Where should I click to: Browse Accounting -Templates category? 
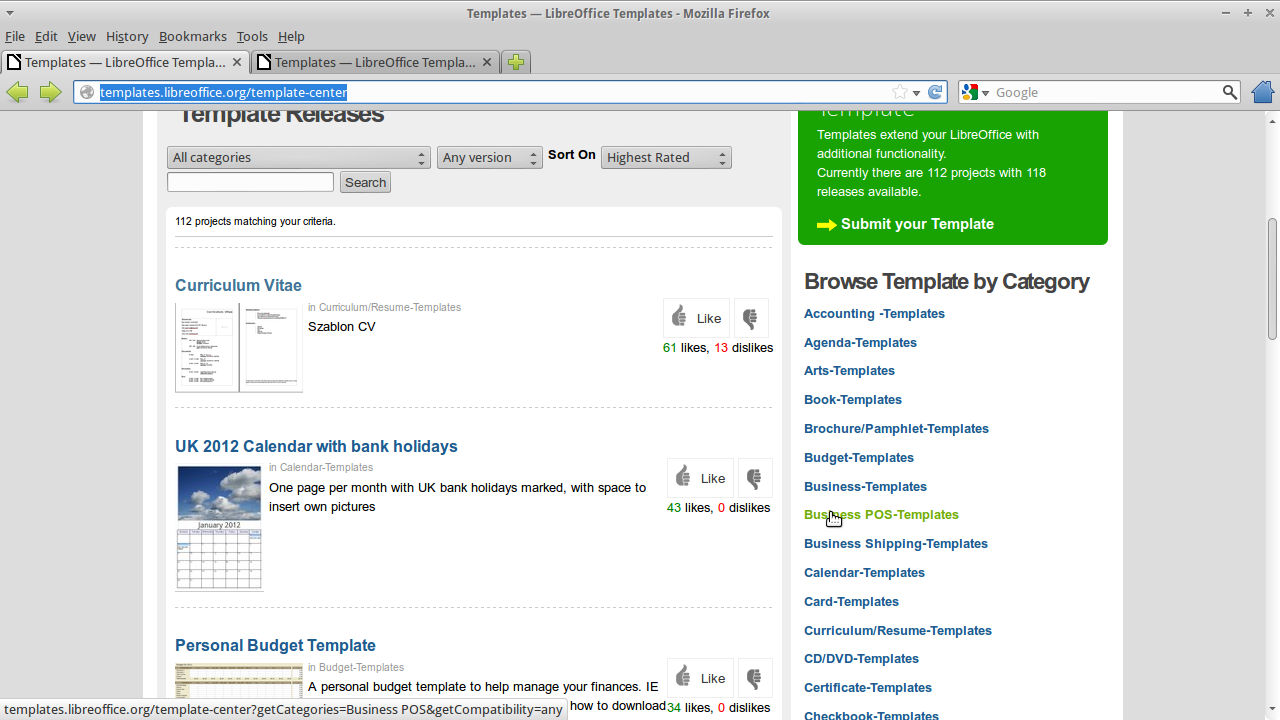[x=874, y=313]
